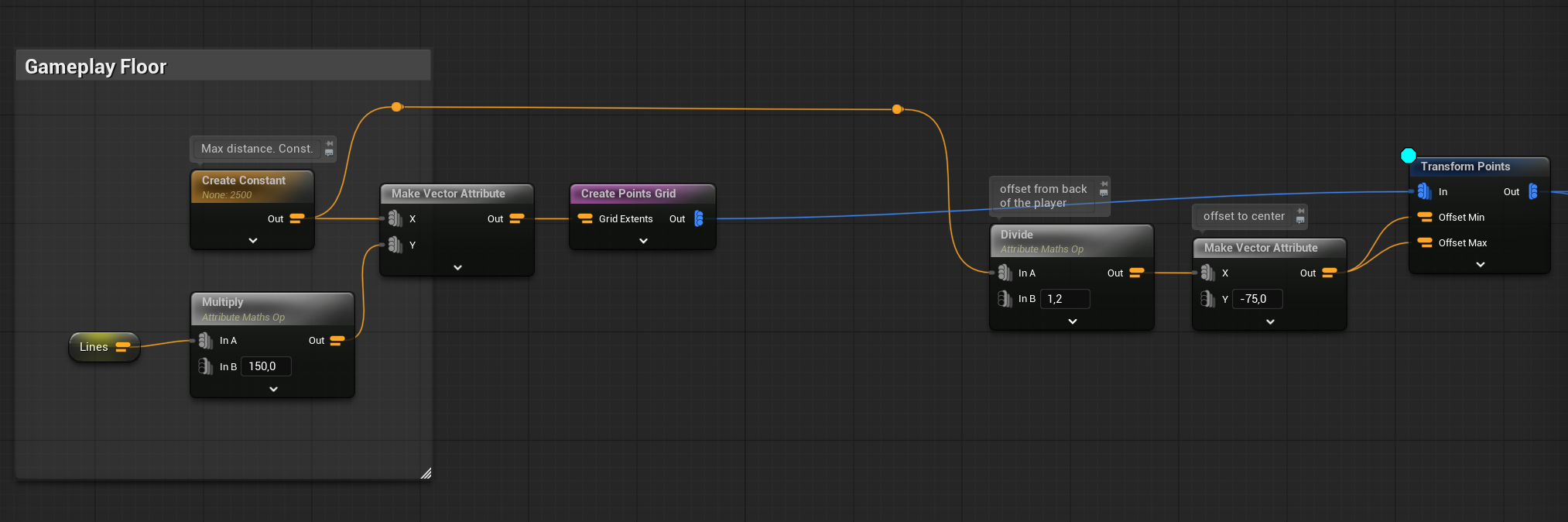Expand the Create Constant node chevron
The width and height of the screenshot is (1568, 522).
pos(253,241)
